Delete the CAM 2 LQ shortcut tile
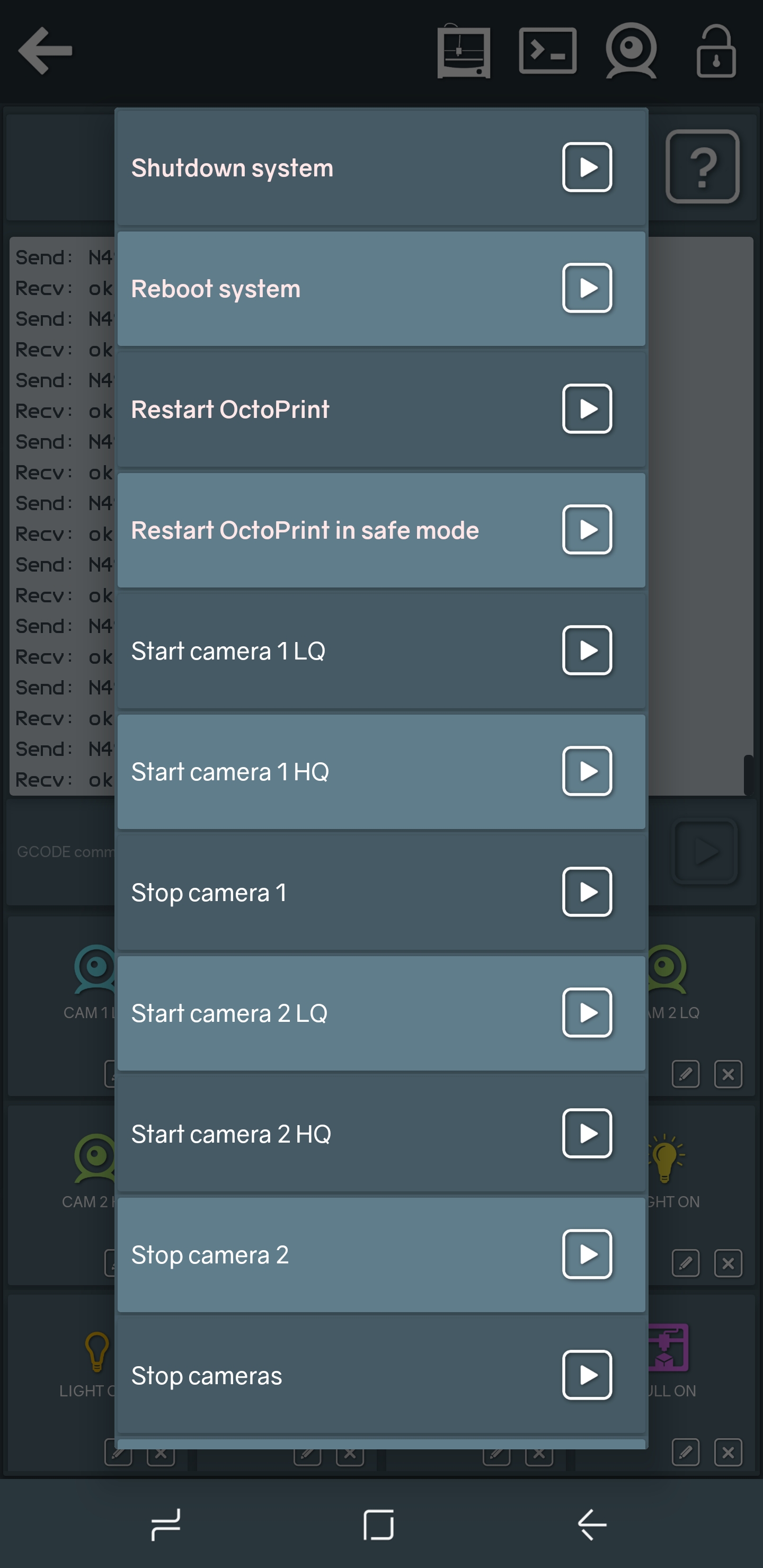This screenshot has width=763, height=1568. tap(727, 1074)
